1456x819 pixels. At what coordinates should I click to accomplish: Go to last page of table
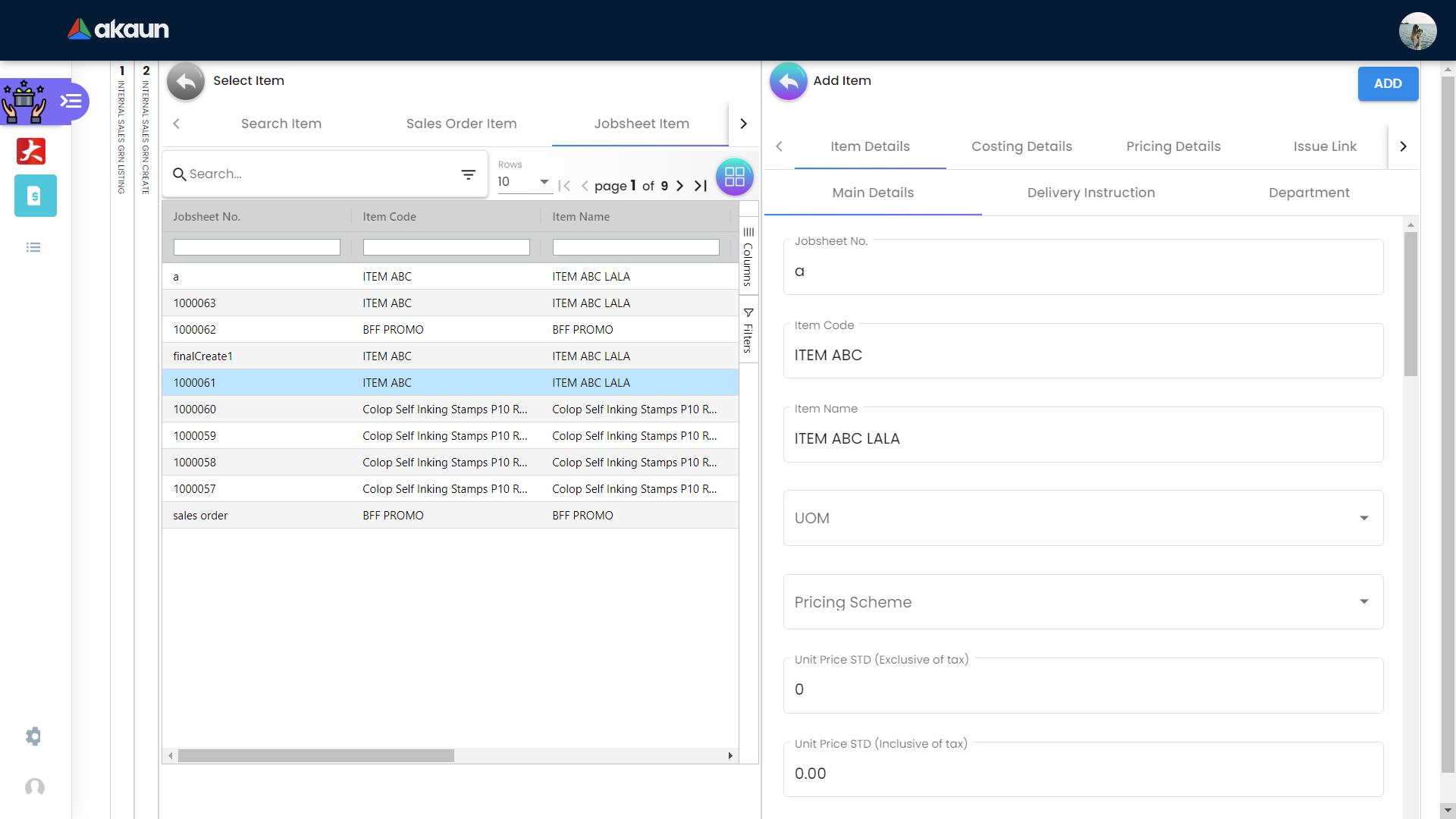coord(701,186)
